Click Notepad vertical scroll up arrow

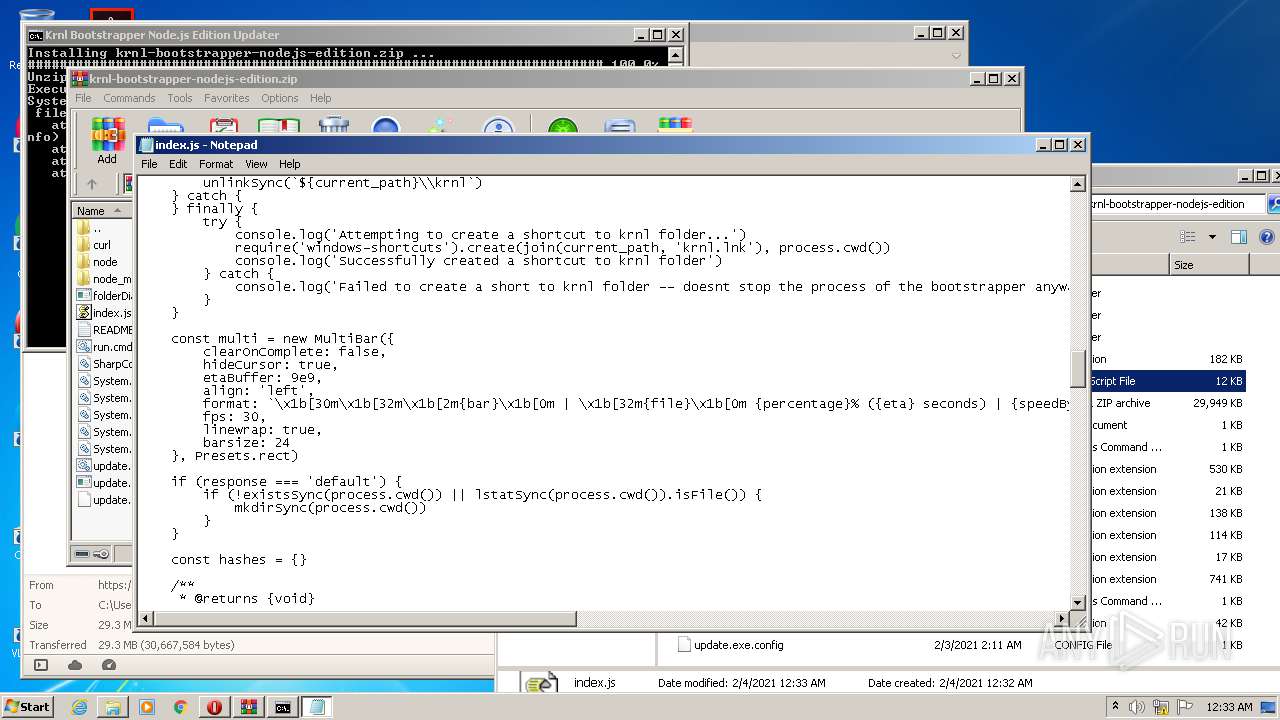tap(1078, 184)
